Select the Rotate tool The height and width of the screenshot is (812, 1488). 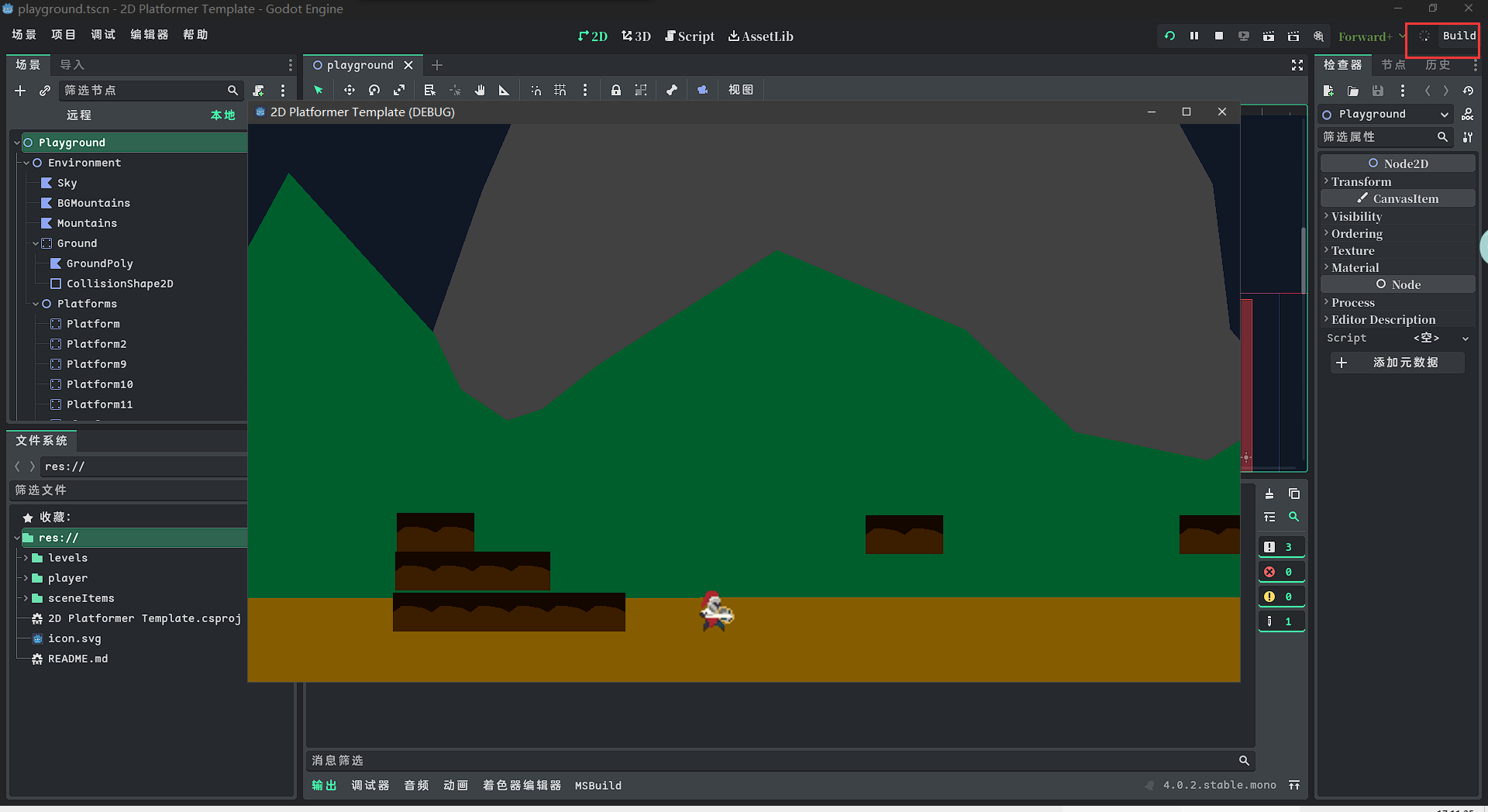tap(374, 89)
